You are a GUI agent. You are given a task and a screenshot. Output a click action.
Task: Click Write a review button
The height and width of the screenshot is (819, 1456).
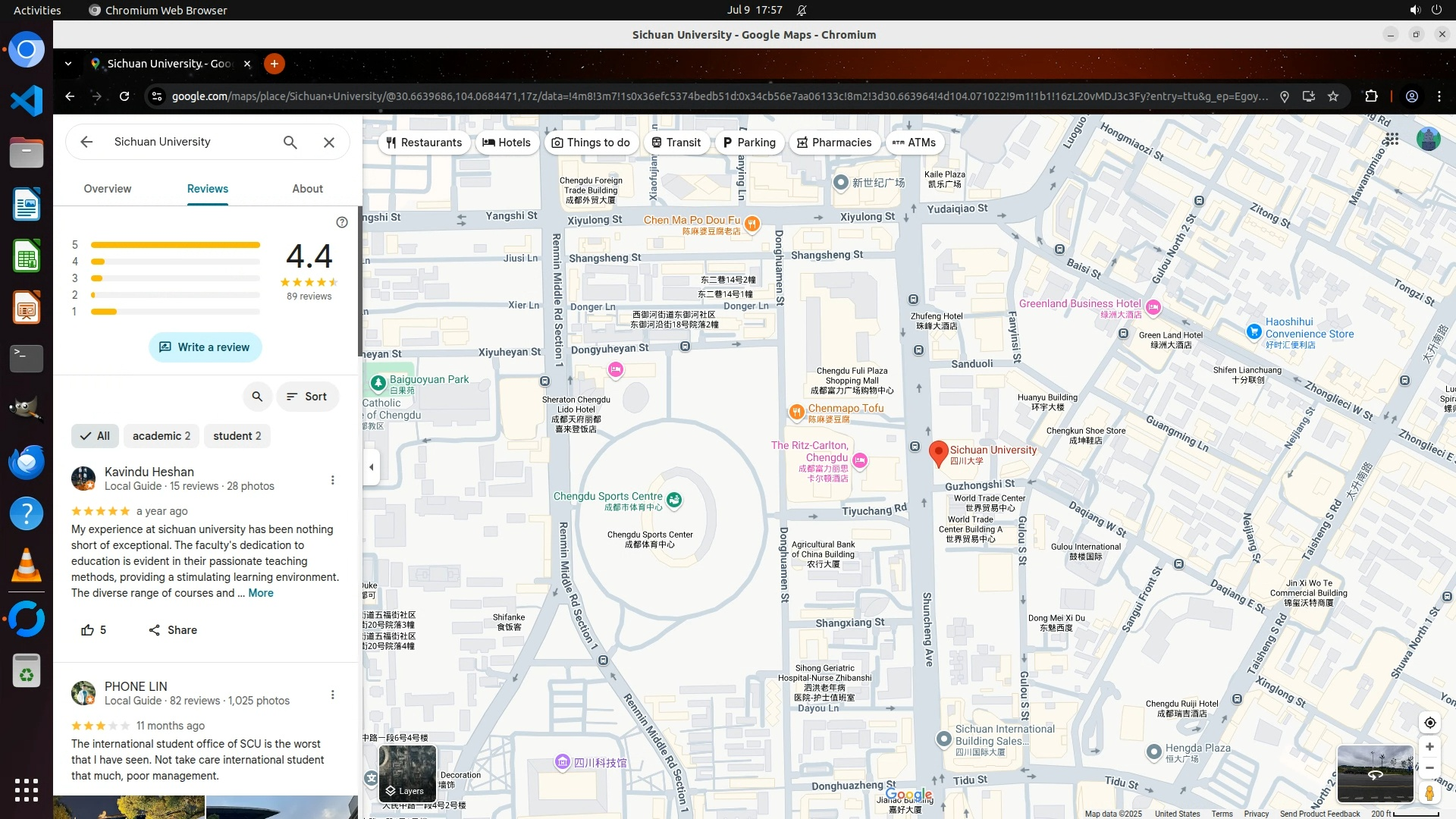point(205,347)
